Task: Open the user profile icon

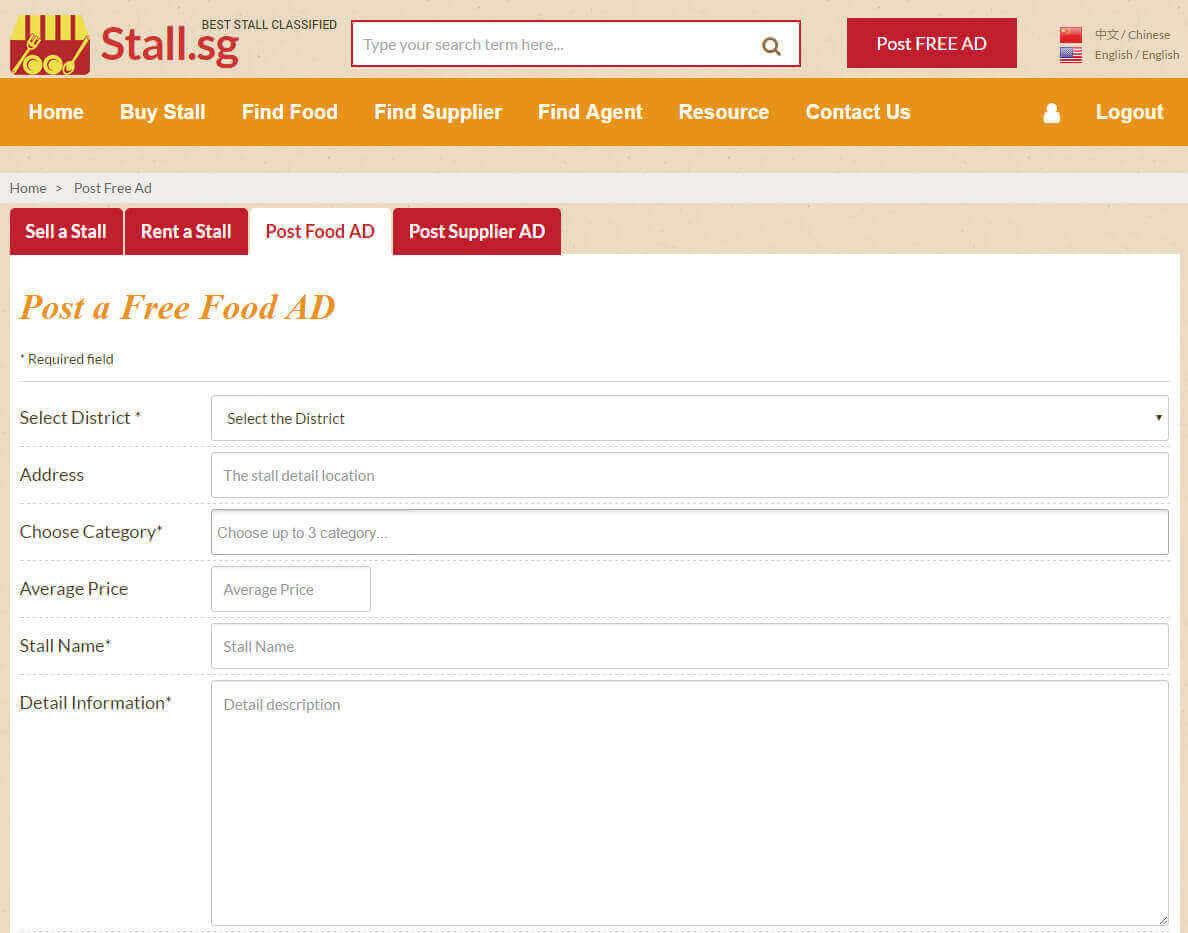Action: [x=1051, y=113]
